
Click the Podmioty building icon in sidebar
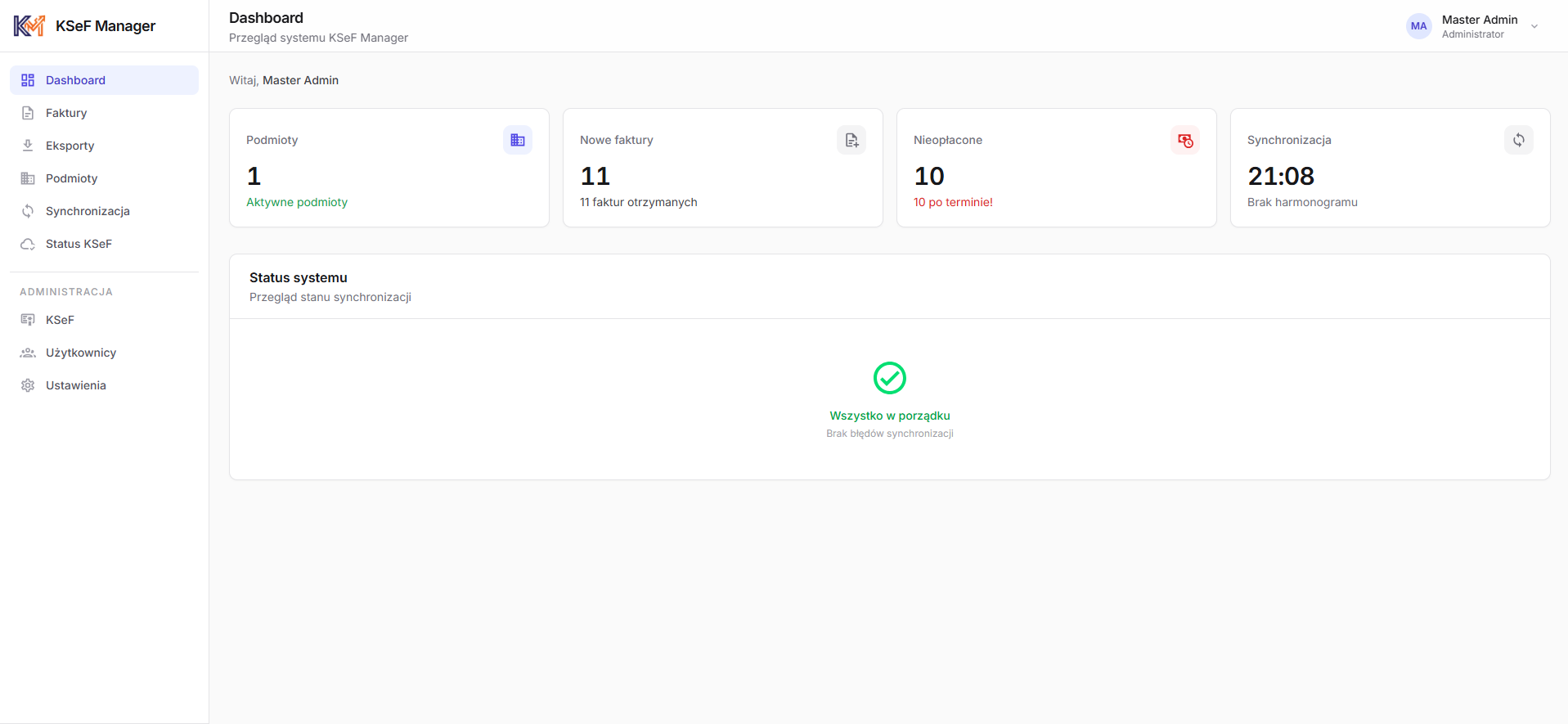[x=28, y=178]
